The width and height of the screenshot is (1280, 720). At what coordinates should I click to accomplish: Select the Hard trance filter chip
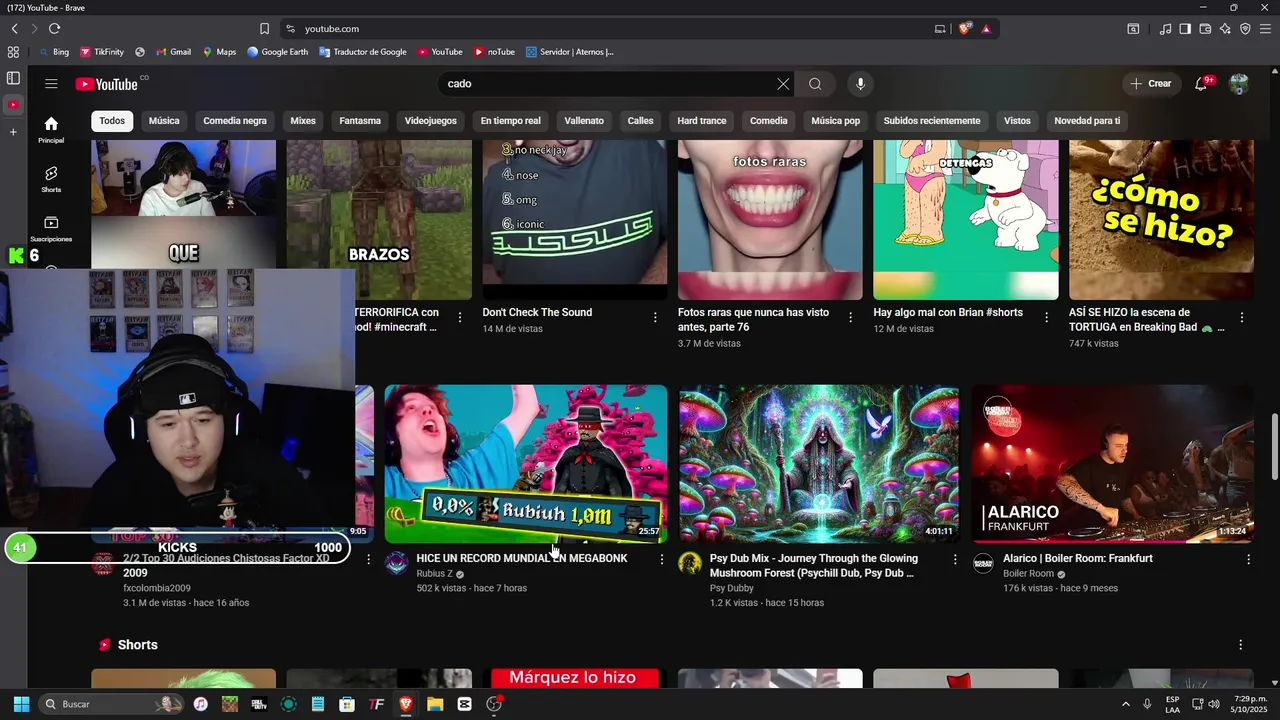[701, 121]
